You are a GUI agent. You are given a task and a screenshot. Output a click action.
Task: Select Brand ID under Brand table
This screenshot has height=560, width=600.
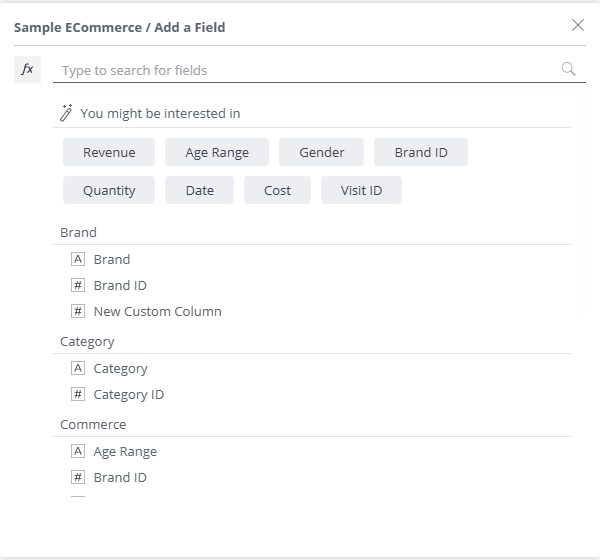pos(120,285)
